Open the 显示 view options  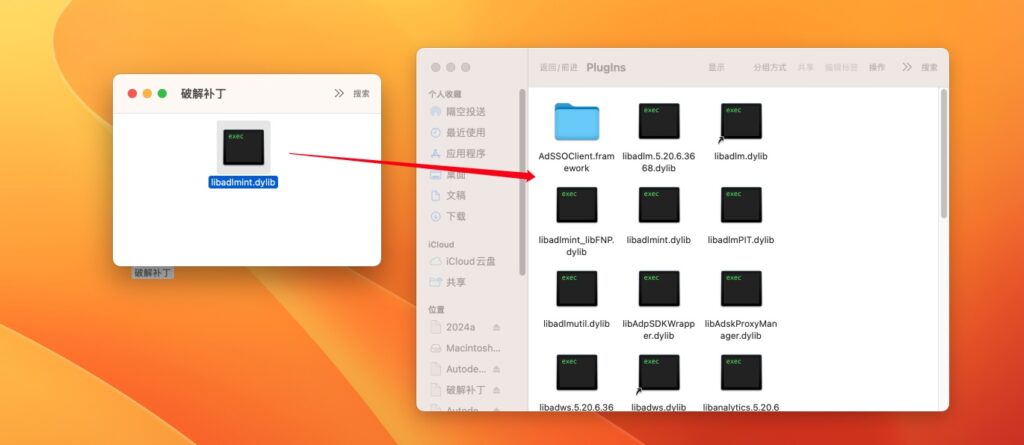[x=716, y=67]
